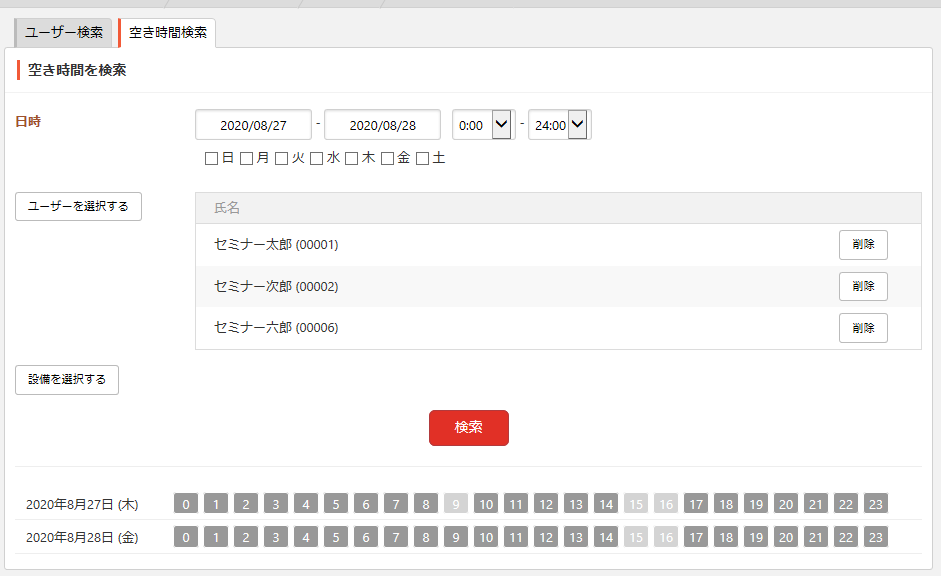Check the 金 (Friday) checkbox

click(387, 158)
